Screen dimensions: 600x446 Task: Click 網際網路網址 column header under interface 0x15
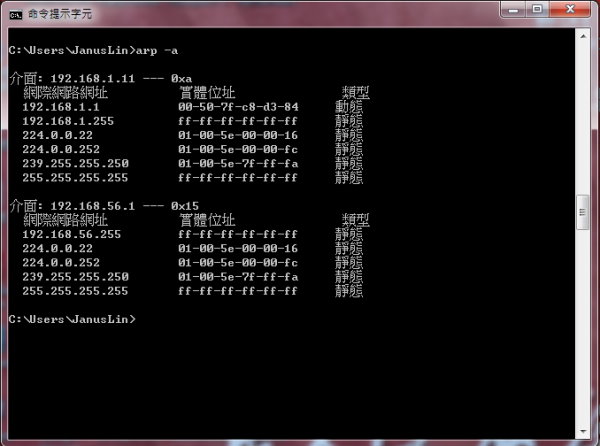[x=62, y=220]
